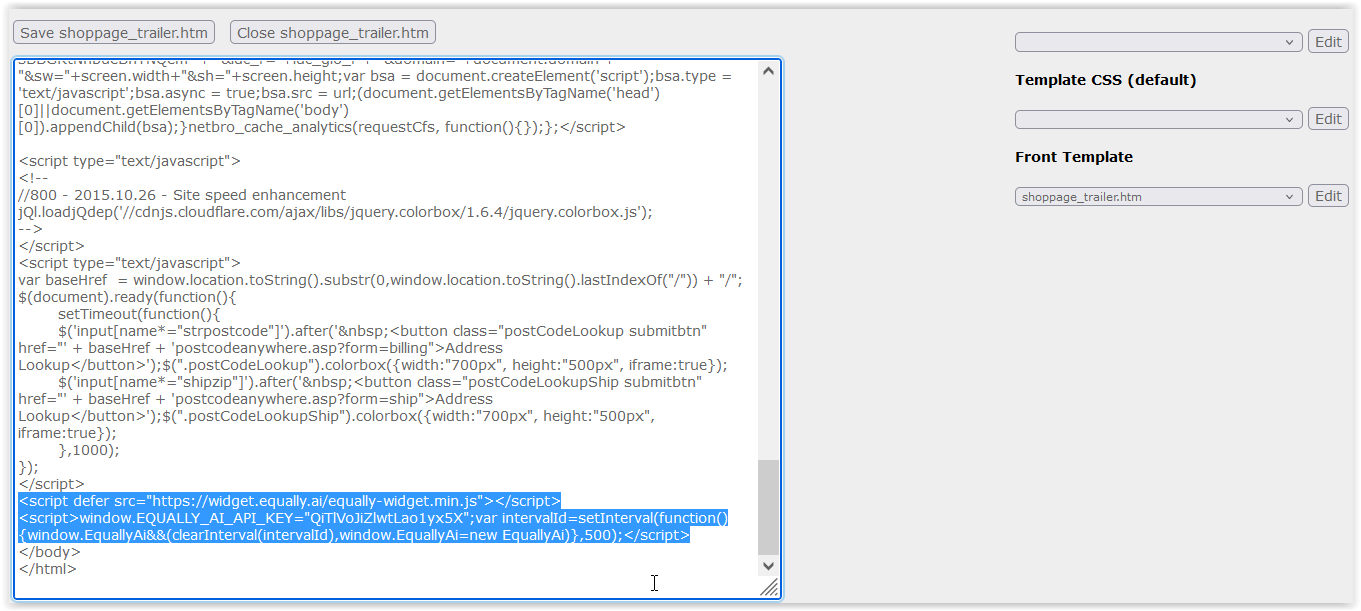Click the "-->" comment closing line

pos(30,229)
